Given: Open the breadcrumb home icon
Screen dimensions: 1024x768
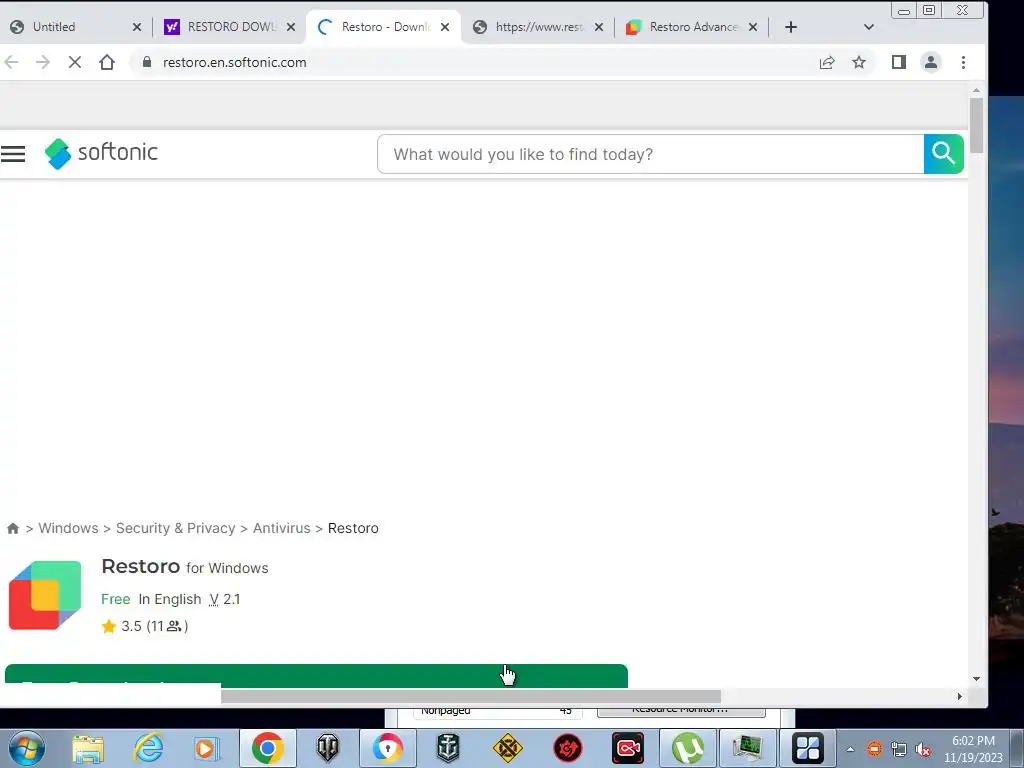Looking at the screenshot, I should pyautogui.click(x=13, y=528).
